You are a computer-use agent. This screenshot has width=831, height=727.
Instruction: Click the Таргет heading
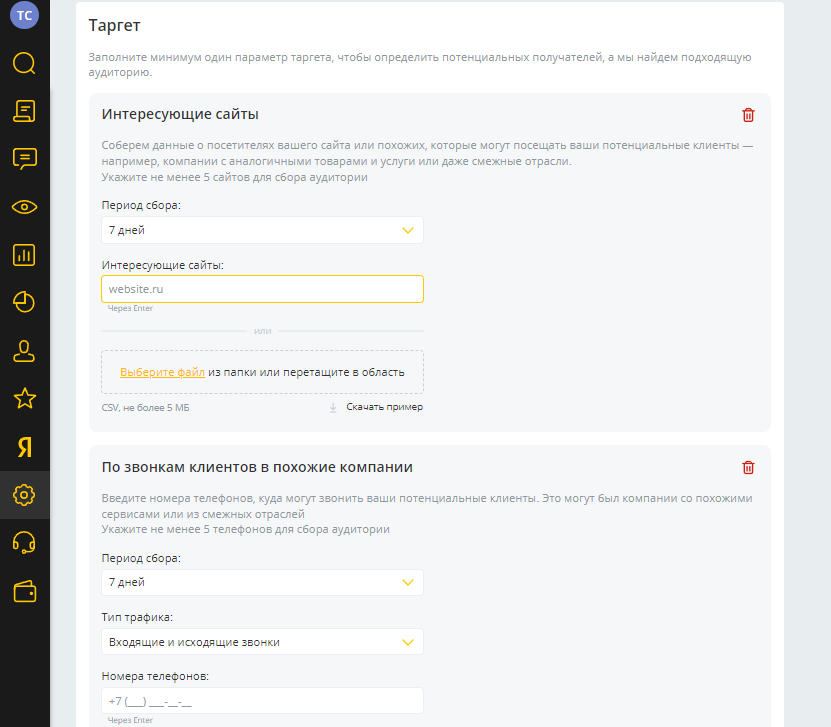(114, 25)
